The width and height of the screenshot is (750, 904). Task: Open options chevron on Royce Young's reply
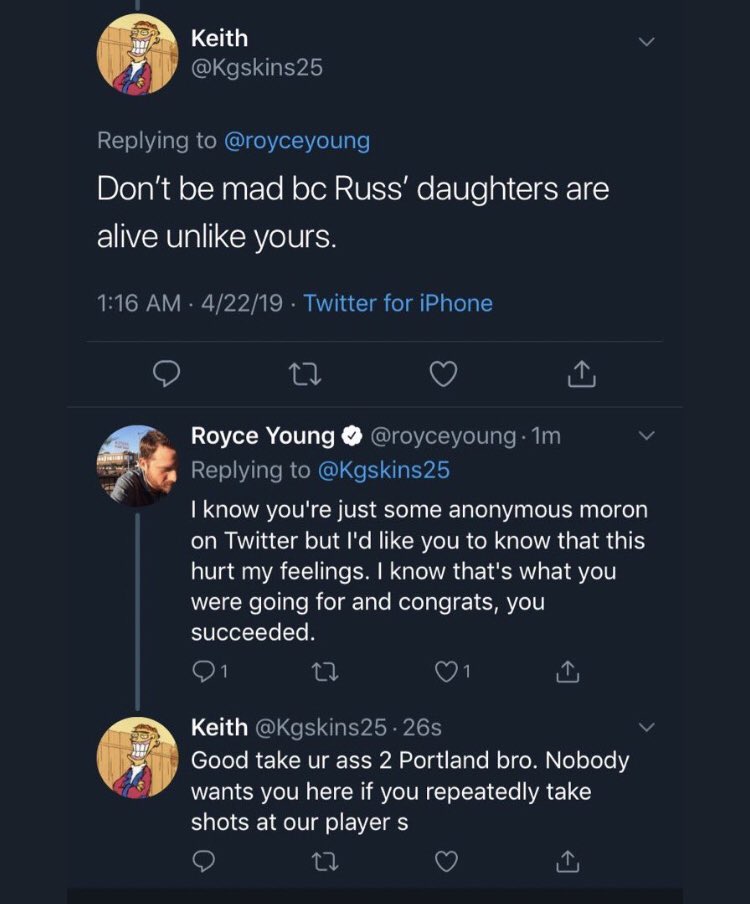646,436
